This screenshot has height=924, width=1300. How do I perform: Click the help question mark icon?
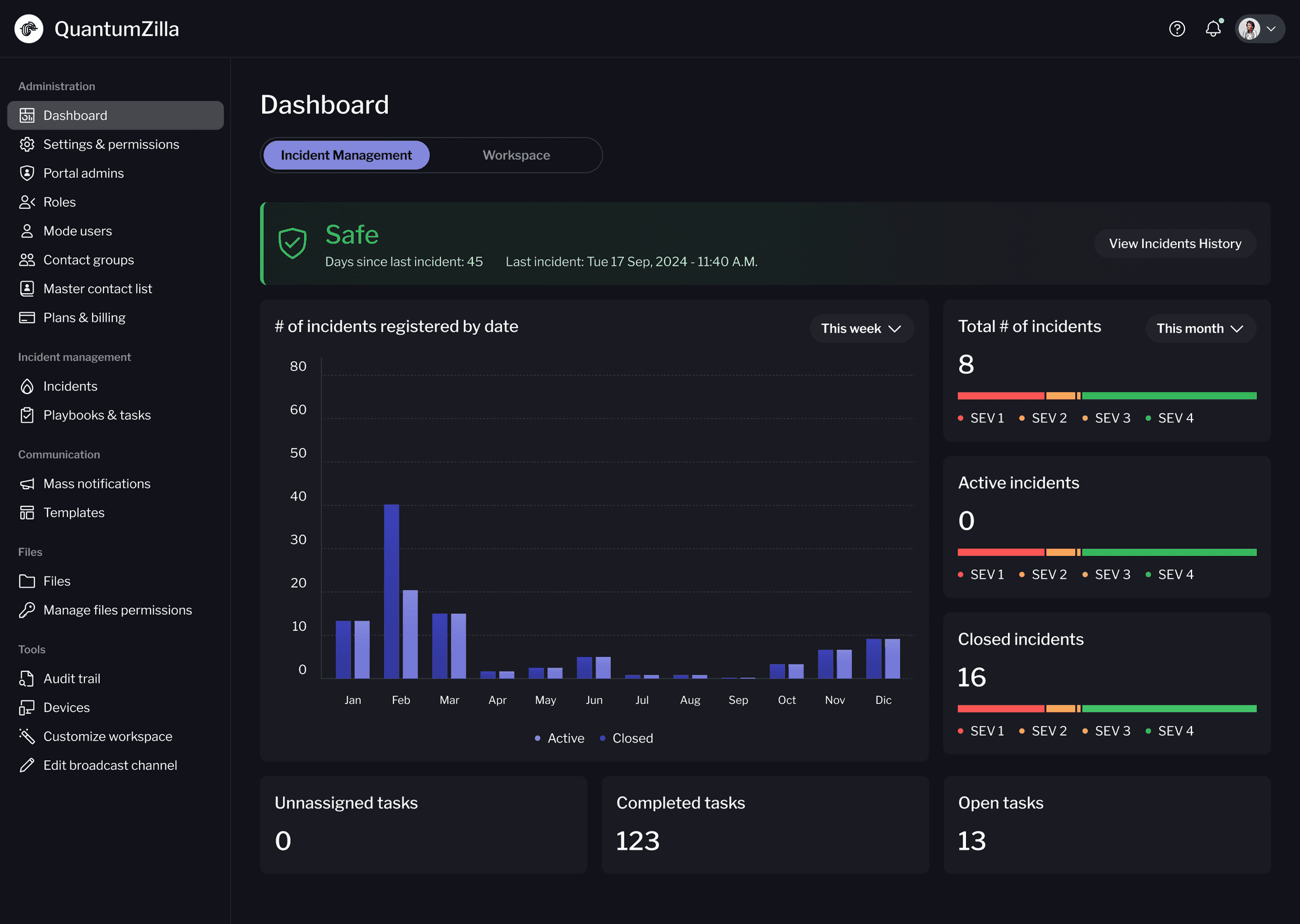1177,29
